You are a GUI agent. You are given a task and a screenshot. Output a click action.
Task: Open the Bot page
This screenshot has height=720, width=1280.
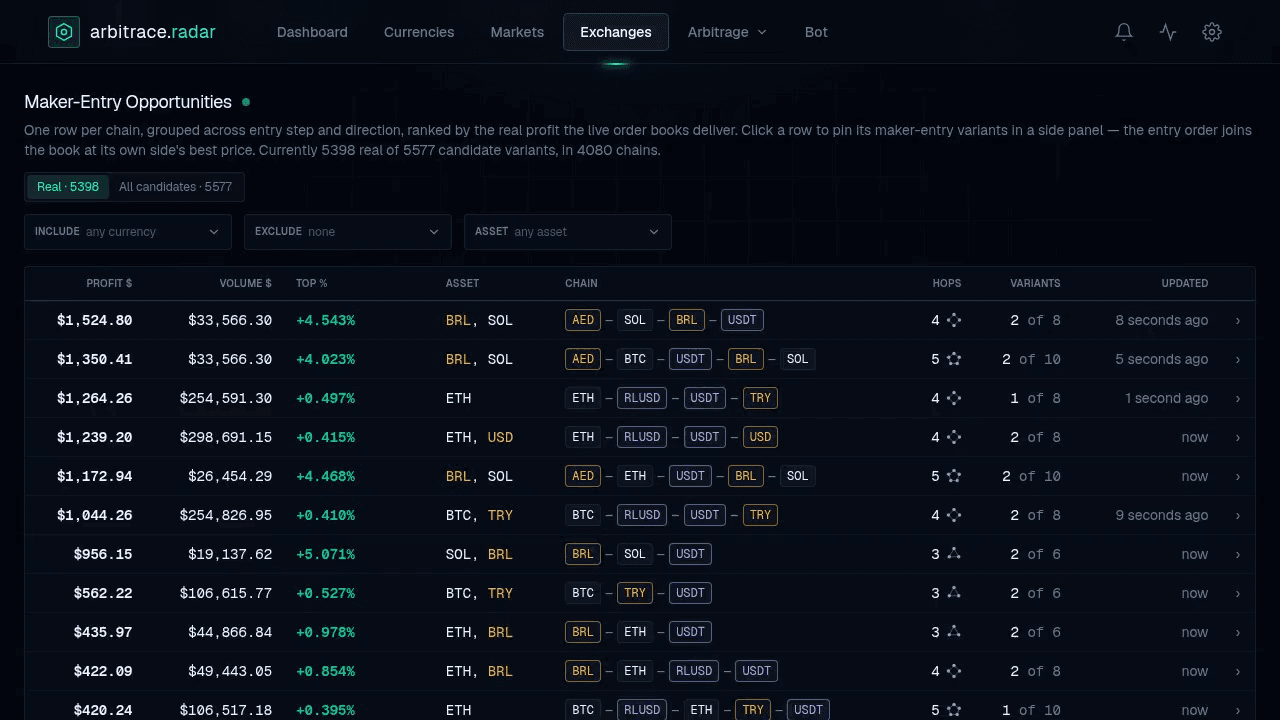coord(816,32)
